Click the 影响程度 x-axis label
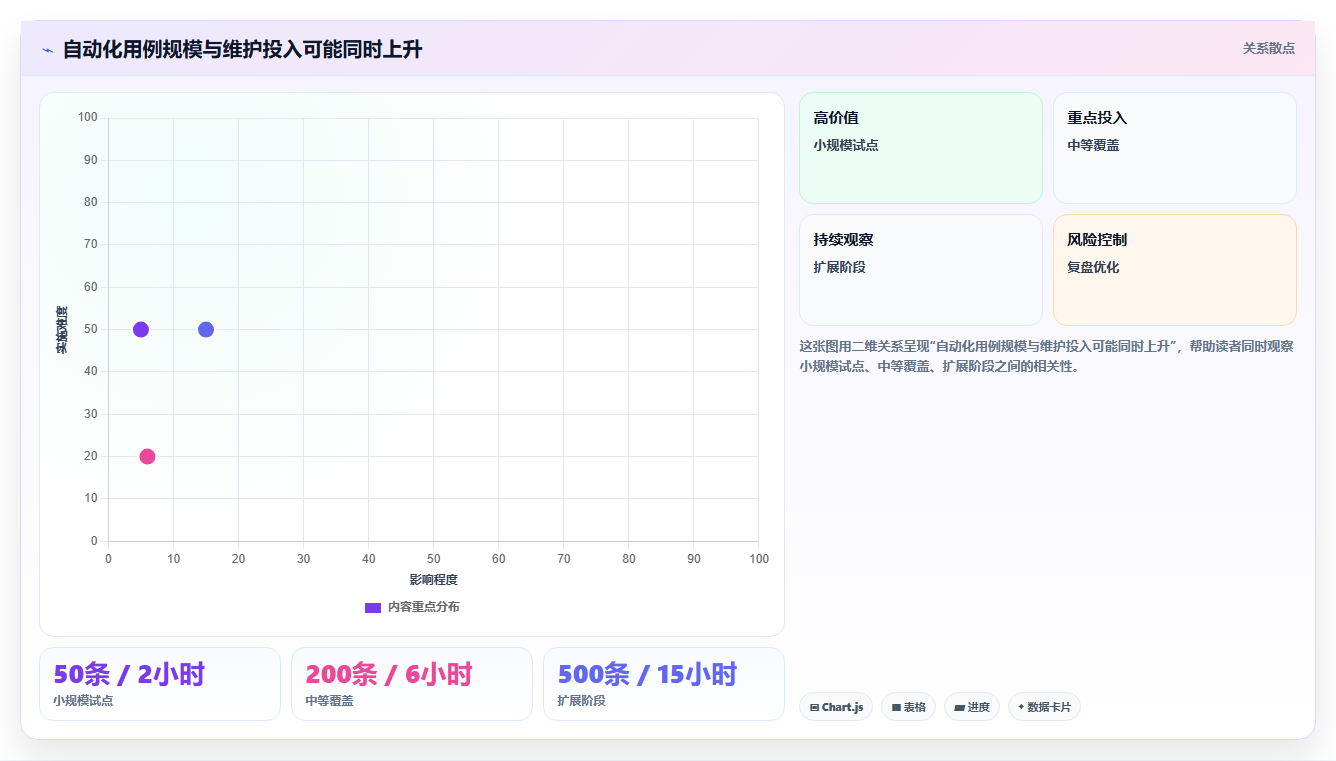The height and width of the screenshot is (761, 1336). point(433,580)
